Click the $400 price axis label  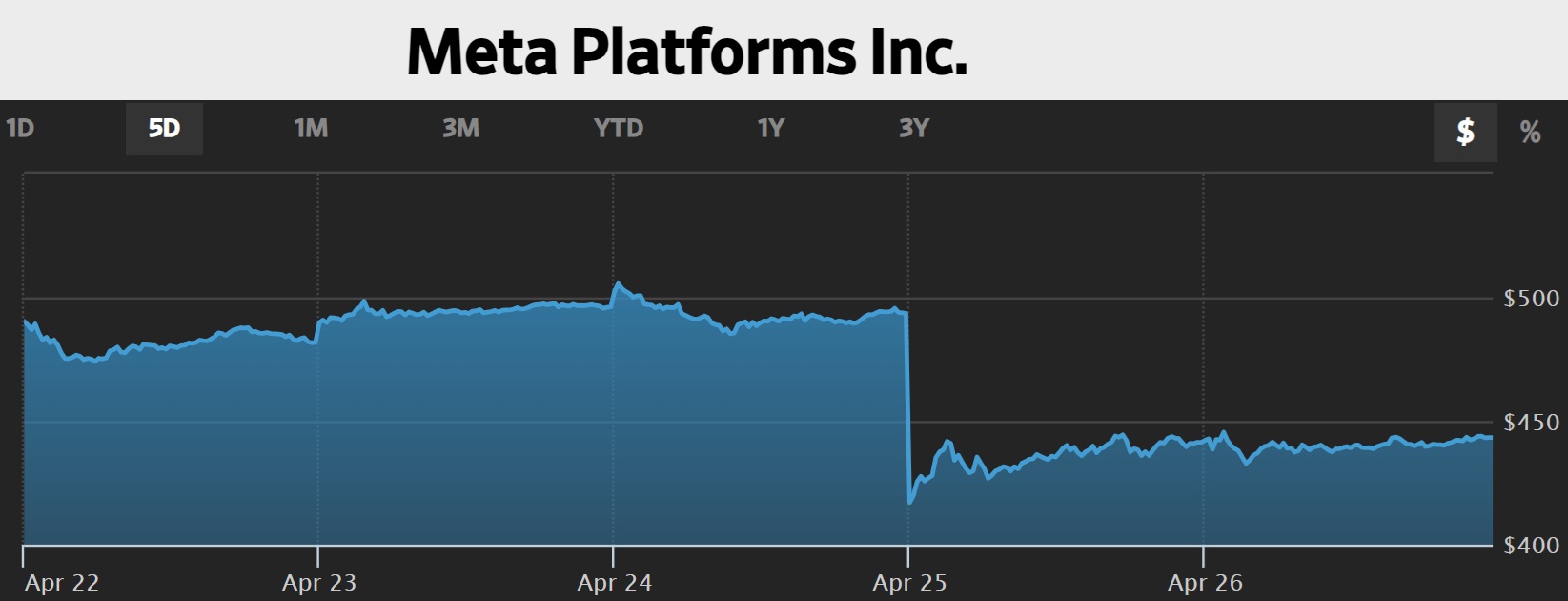(x=1531, y=545)
